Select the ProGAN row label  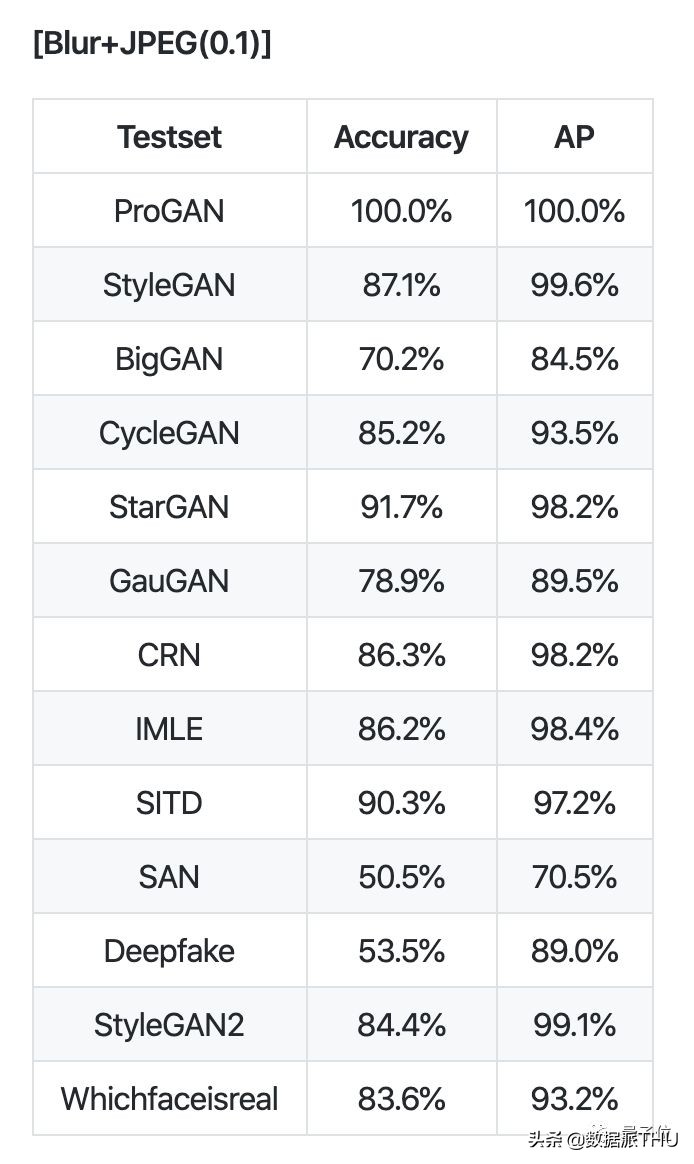(x=169, y=211)
